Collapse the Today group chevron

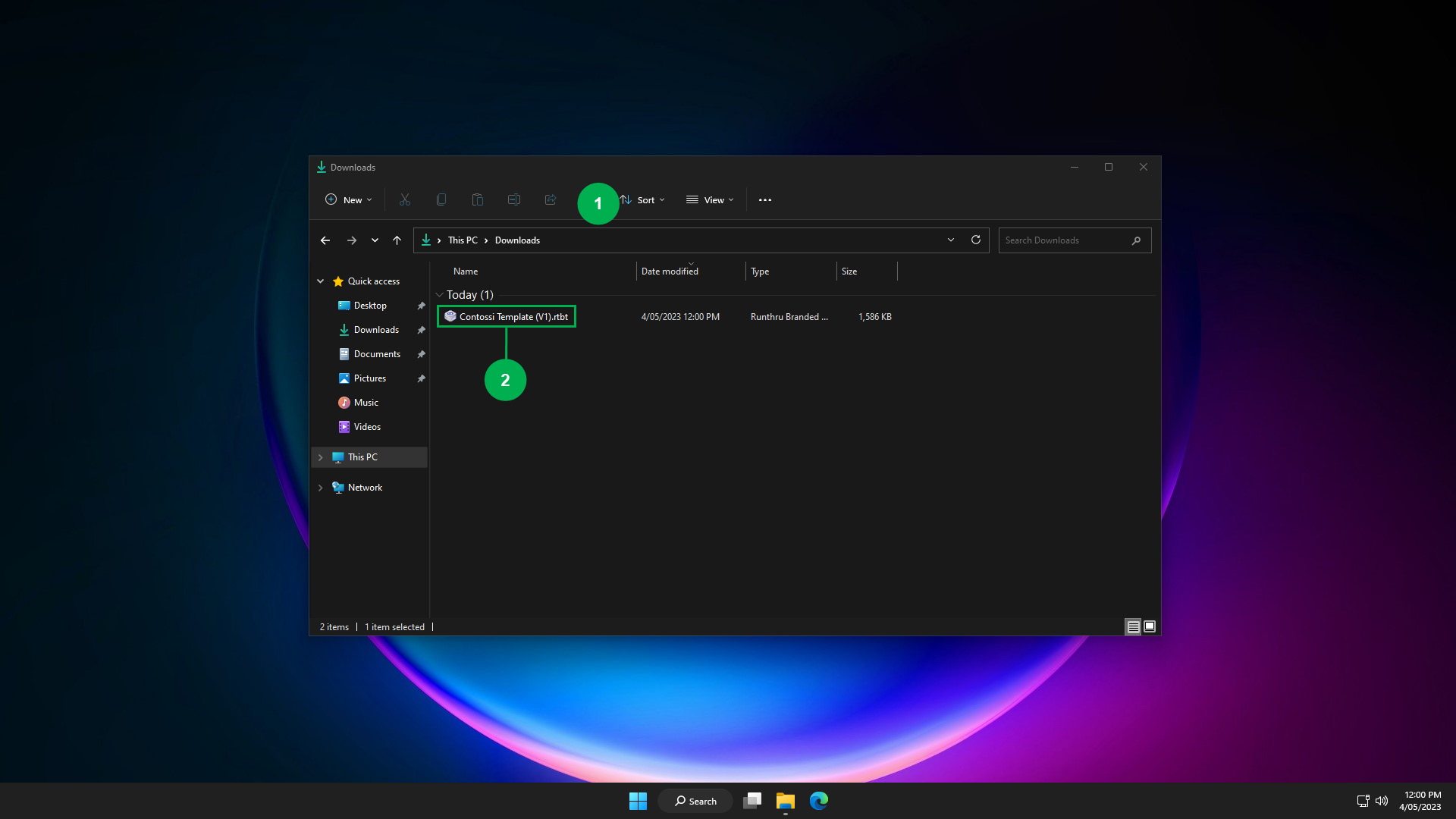click(x=439, y=295)
